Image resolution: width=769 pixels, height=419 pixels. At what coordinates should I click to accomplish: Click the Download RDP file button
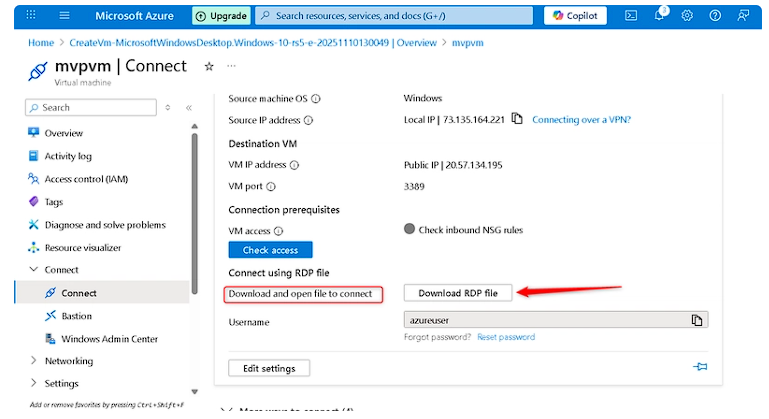458,293
